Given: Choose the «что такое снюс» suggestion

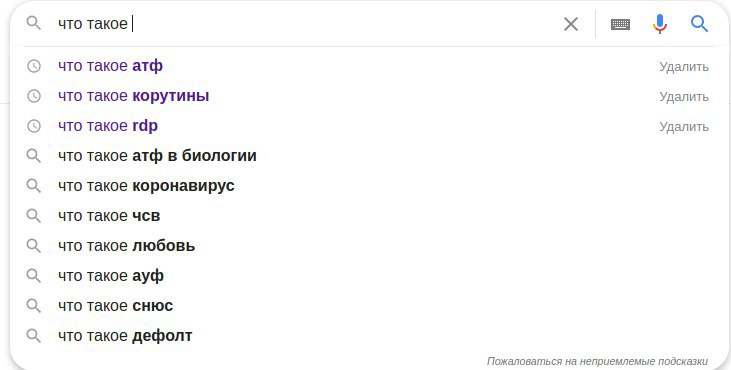Looking at the screenshot, I should (x=115, y=306).
